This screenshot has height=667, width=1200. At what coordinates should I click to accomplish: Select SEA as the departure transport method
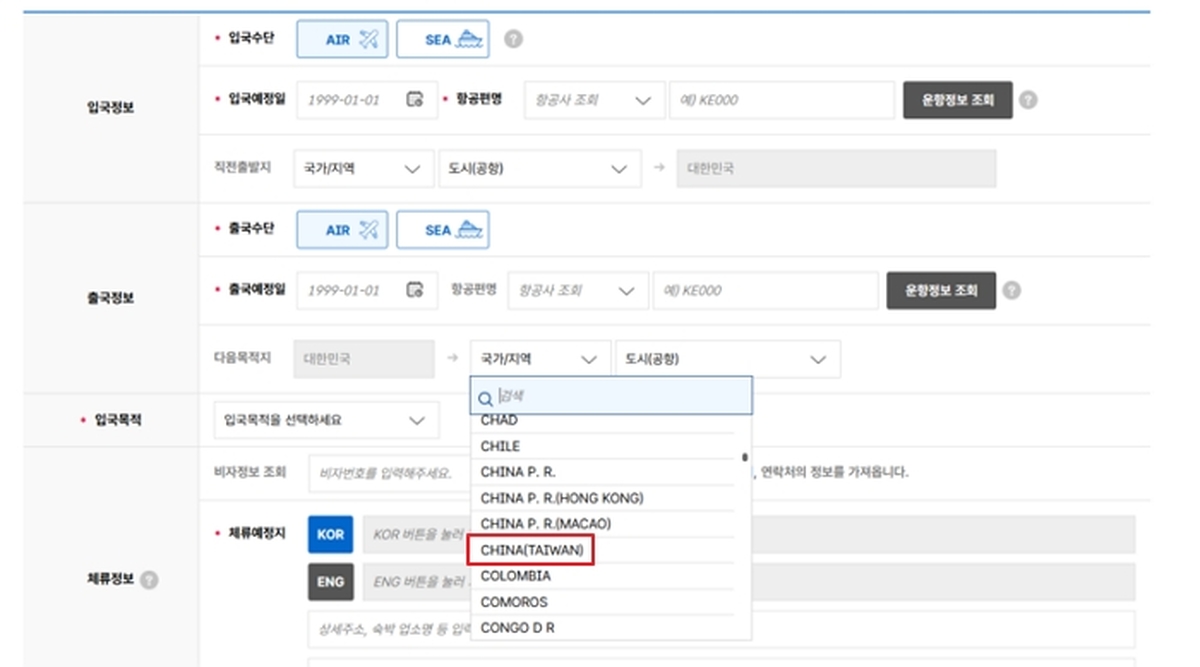[x=442, y=229]
